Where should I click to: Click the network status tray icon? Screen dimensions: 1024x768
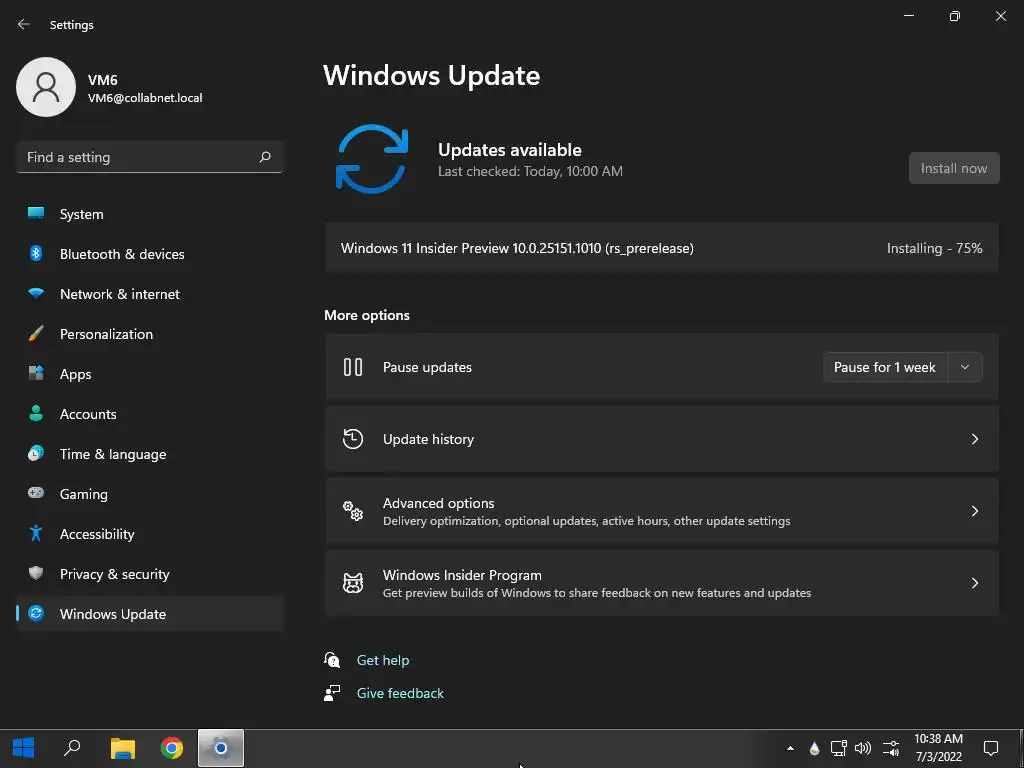839,748
